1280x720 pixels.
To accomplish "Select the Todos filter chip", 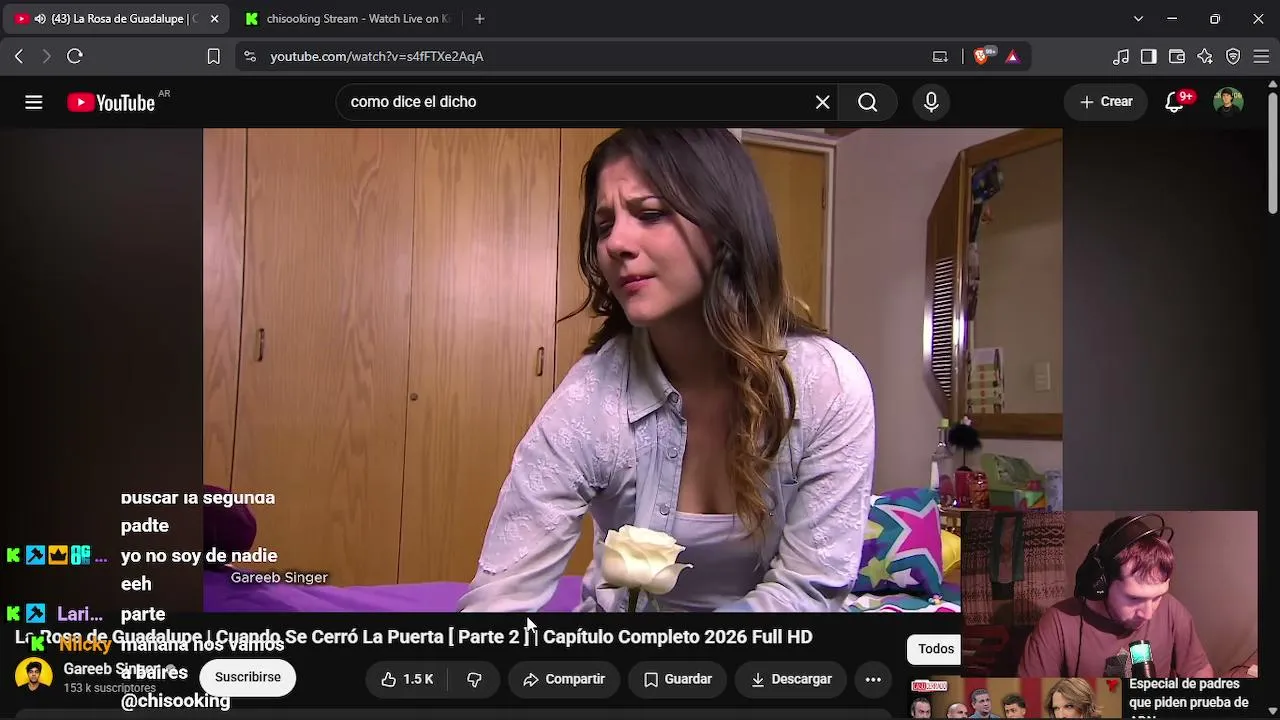I will click(x=936, y=649).
